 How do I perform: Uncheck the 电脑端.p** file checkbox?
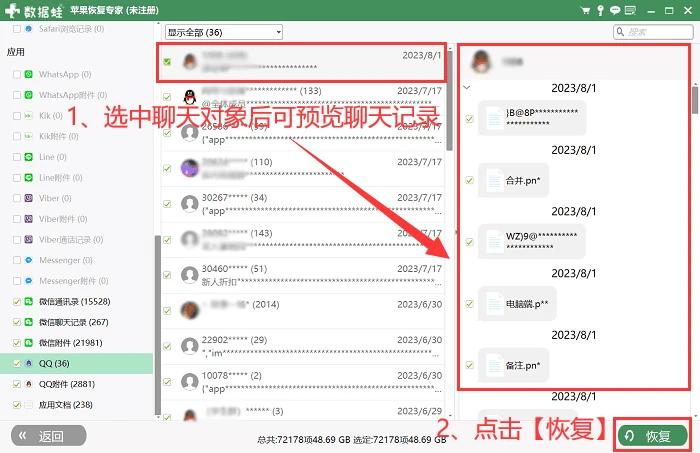tap(469, 304)
